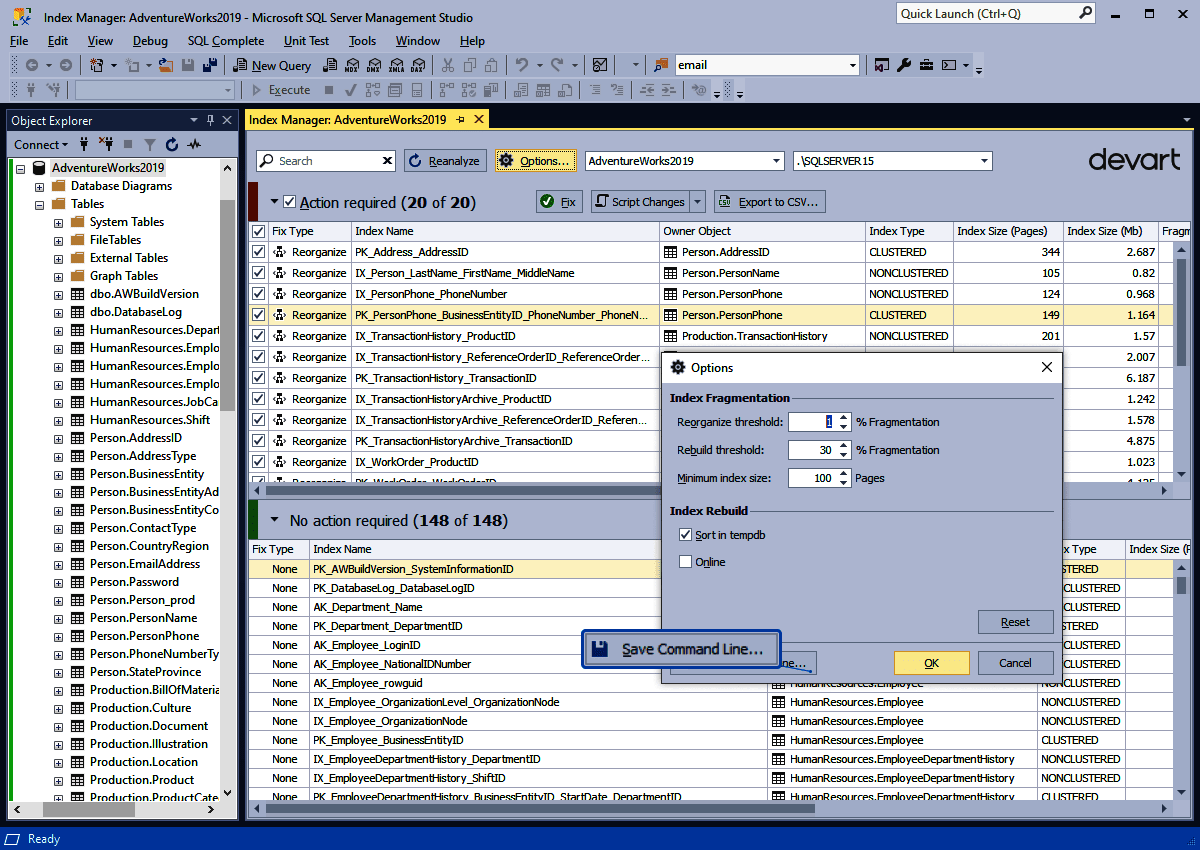
Task: Refresh the Object Explorer with its refresh icon
Action: (x=171, y=145)
